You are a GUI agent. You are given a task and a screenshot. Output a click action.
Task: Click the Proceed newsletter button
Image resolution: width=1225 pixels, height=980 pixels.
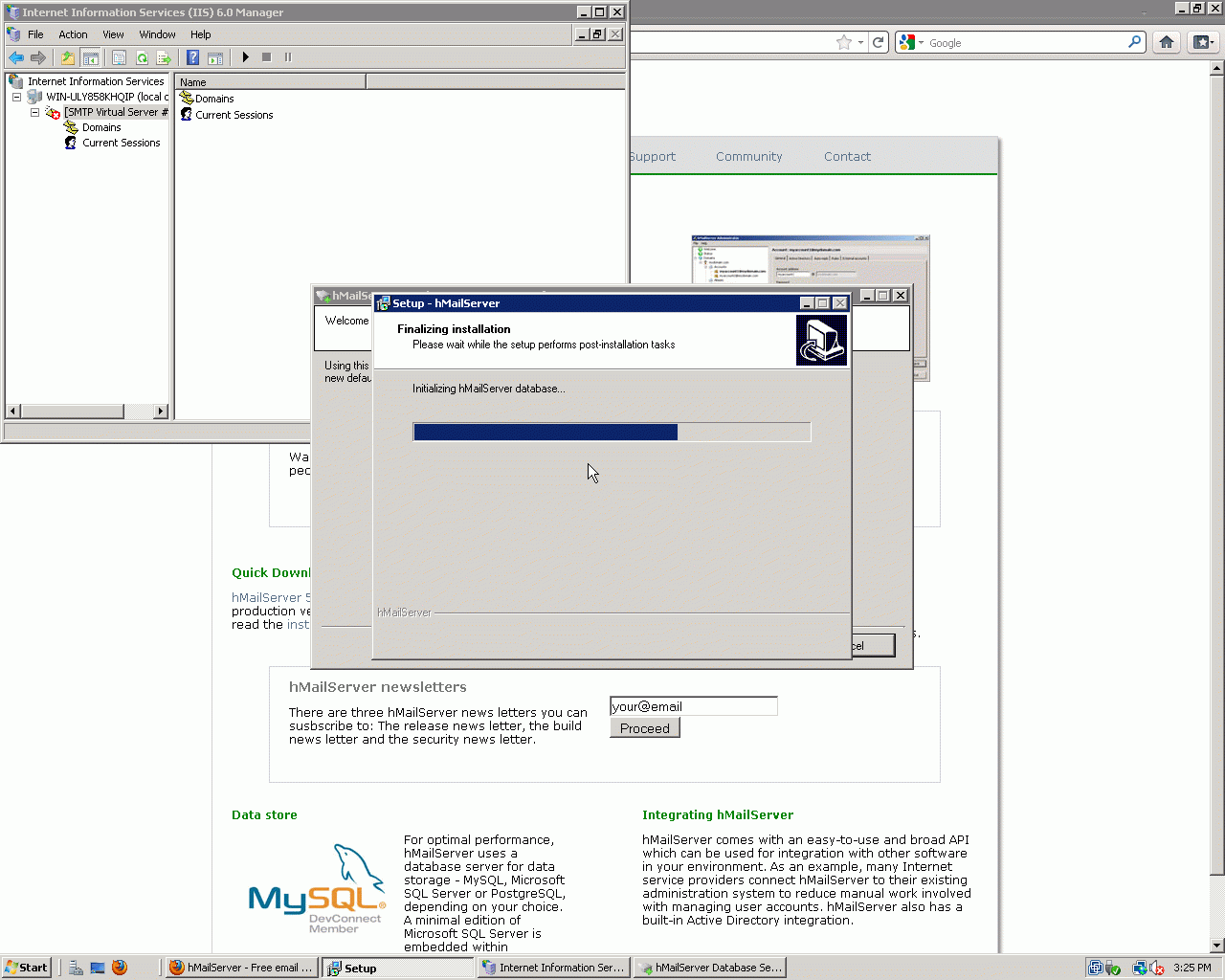pos(645,728)
